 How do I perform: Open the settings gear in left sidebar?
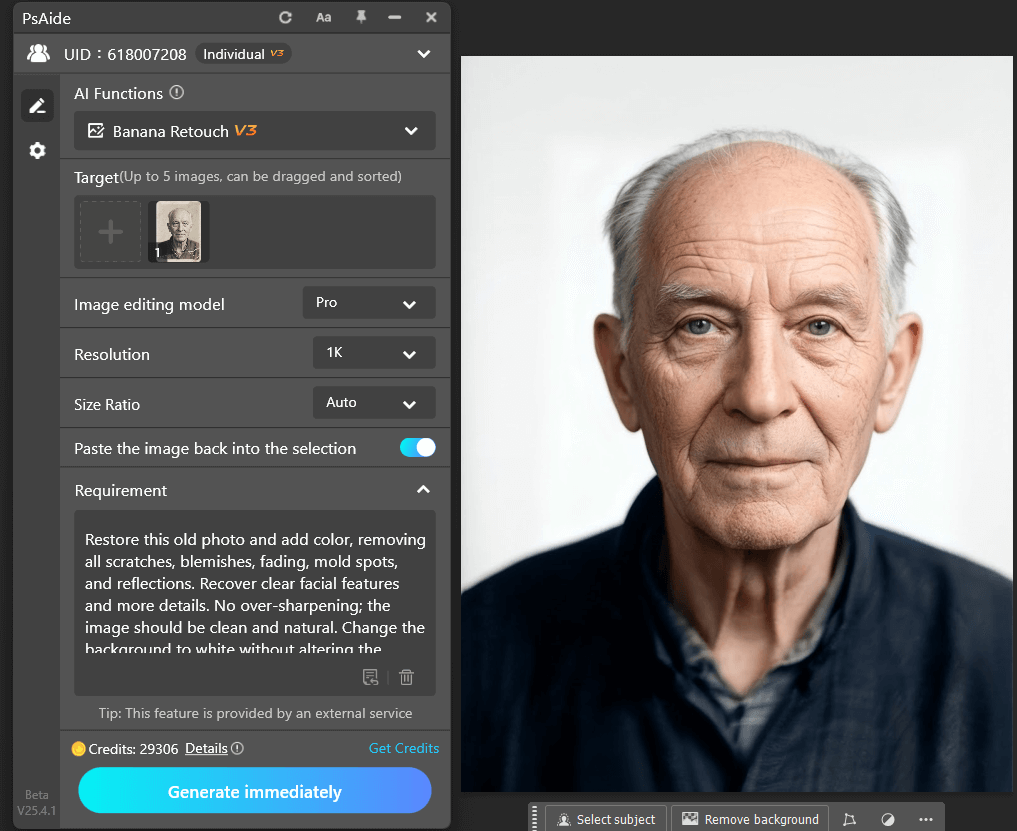(x=37, y=150)
